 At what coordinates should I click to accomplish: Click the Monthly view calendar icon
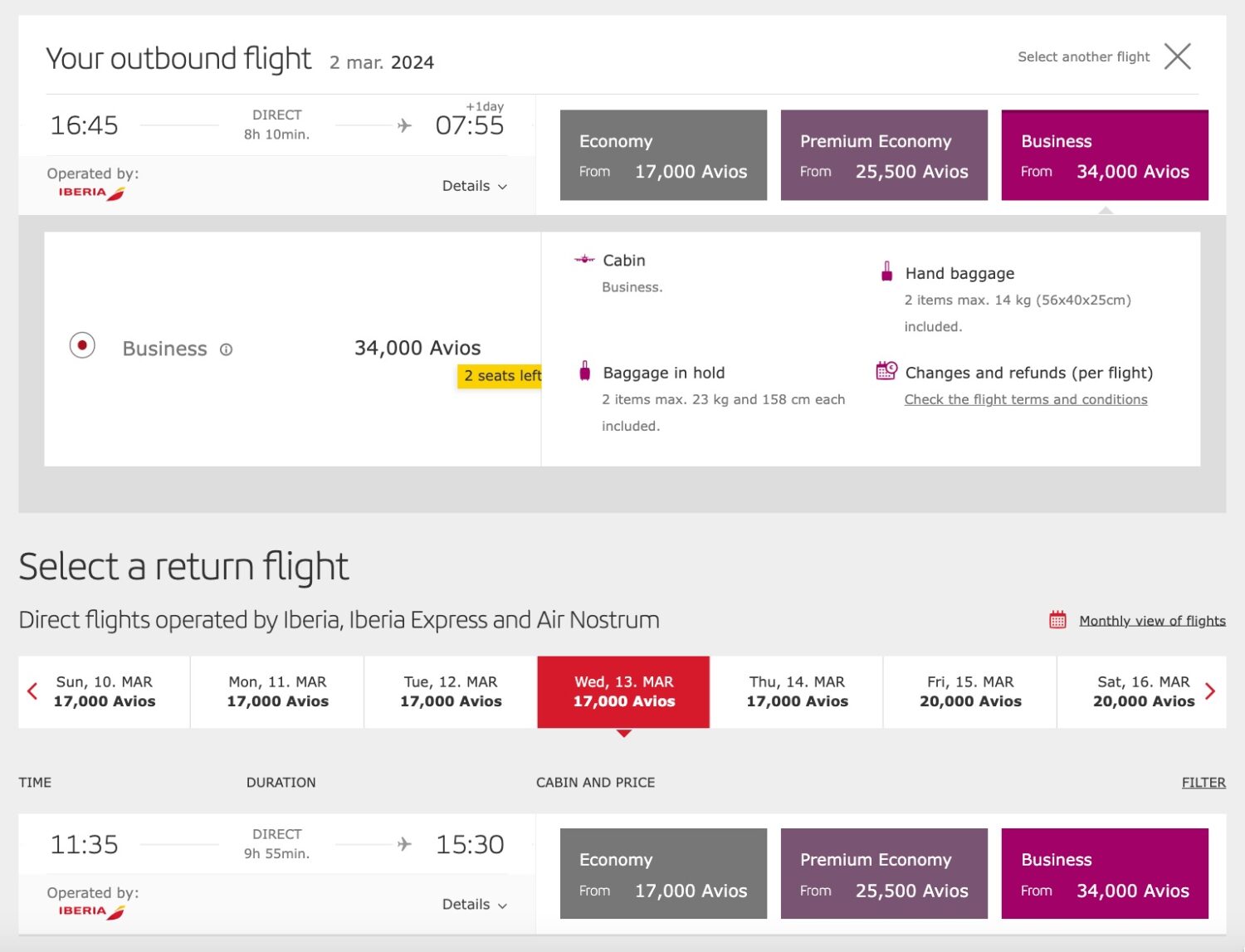coord(1056,618)
